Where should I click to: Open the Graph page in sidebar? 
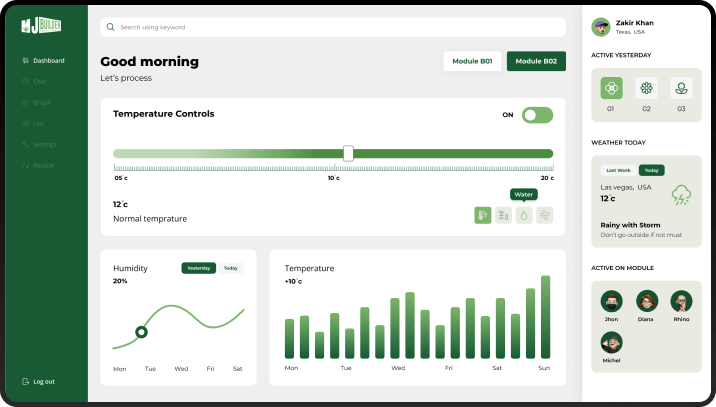point(42,102)
